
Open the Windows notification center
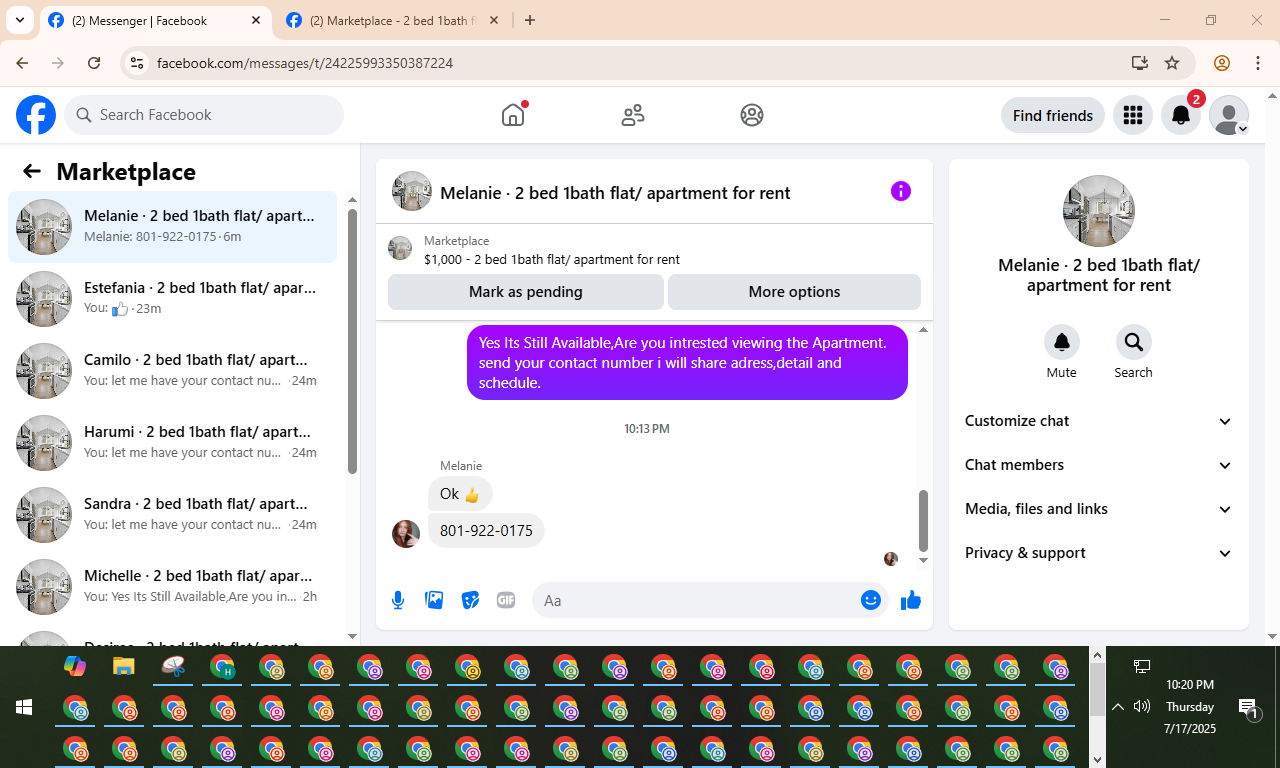click(x=1248, y=708)
